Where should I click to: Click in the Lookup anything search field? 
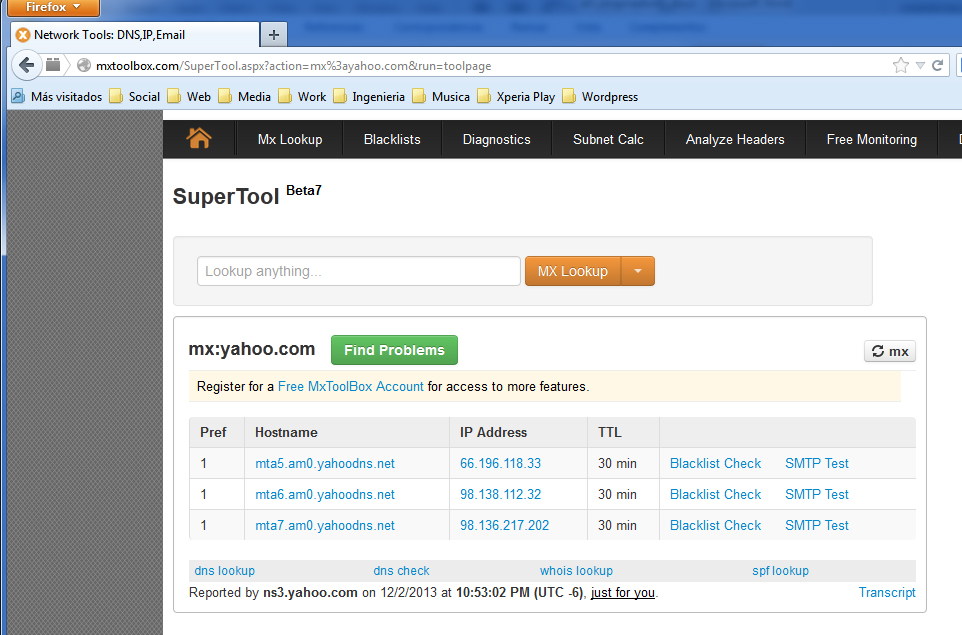point(359,271)
